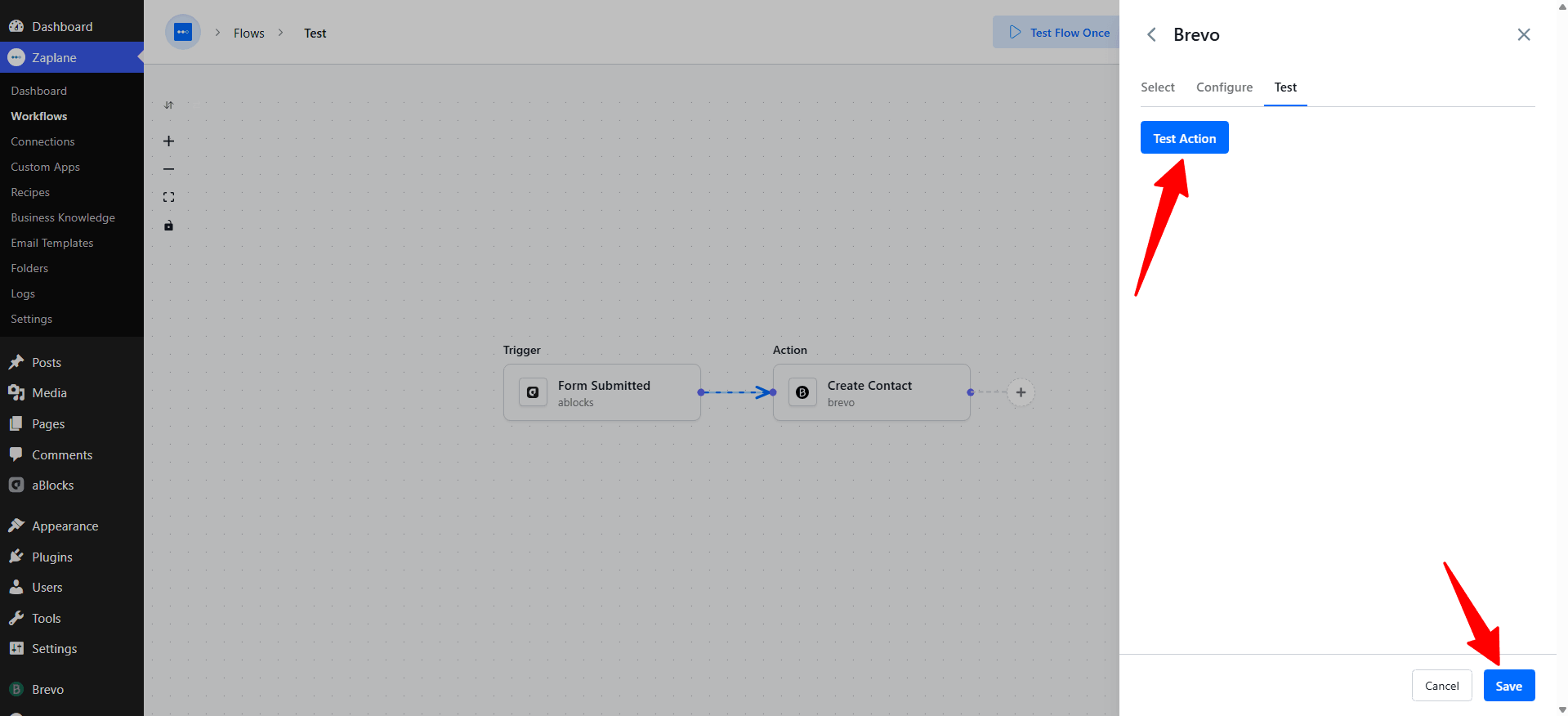This screenshot has height=716, width=1568.
Task: Select the Create Contact action node
Action: tap(872, 392)
